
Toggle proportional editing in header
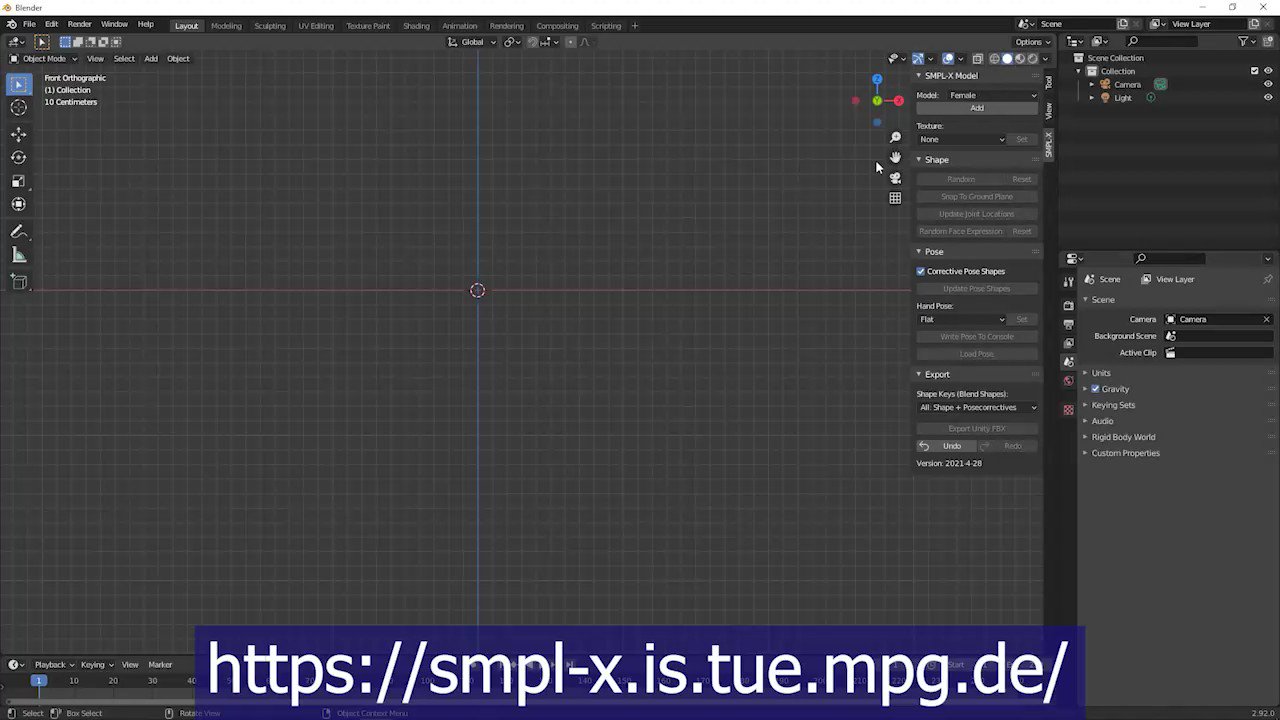[x=571, y=42]
